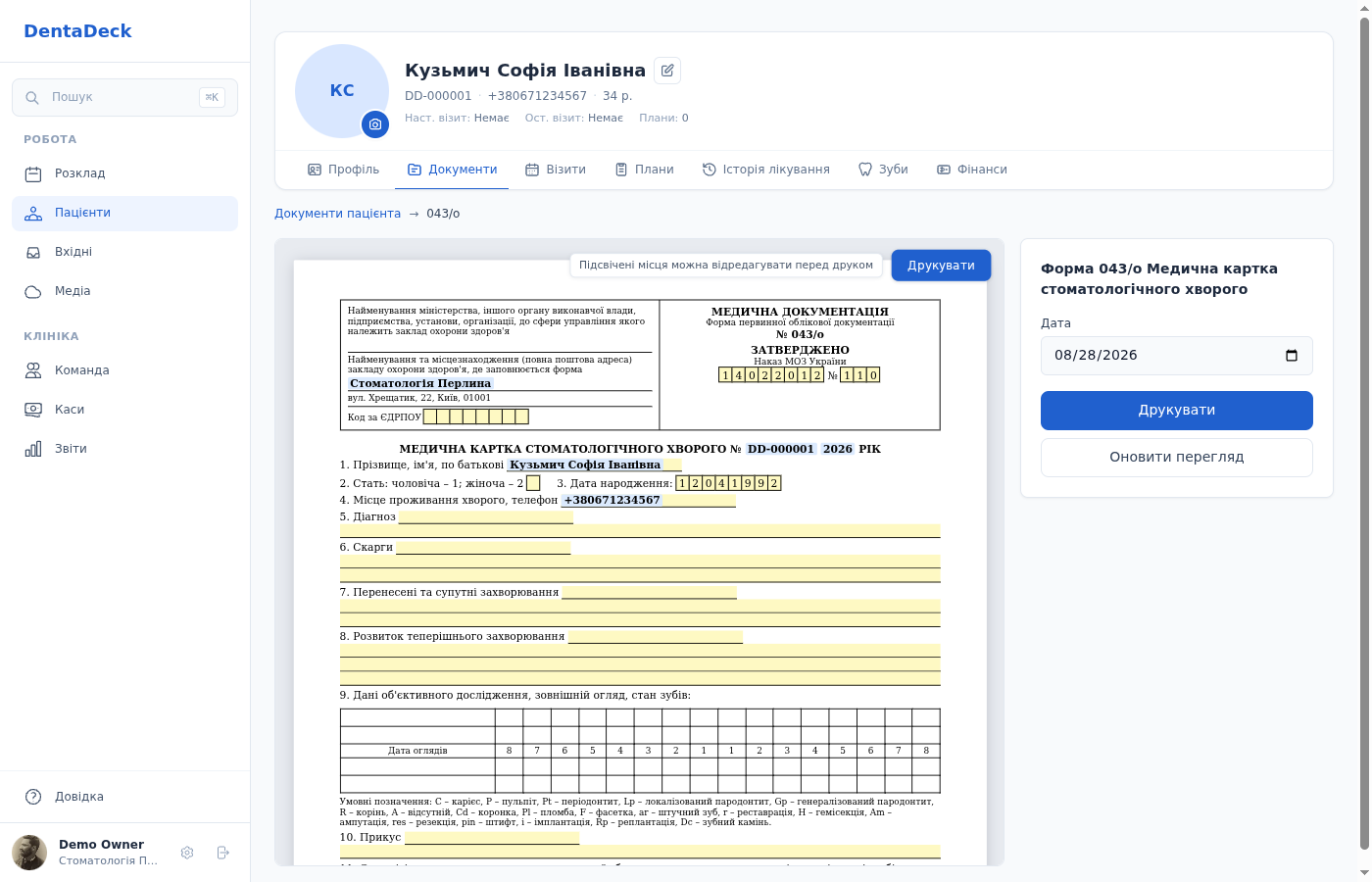1372x882 pixels.
Task: Click the Дата input field
Action: (1177, 356)
